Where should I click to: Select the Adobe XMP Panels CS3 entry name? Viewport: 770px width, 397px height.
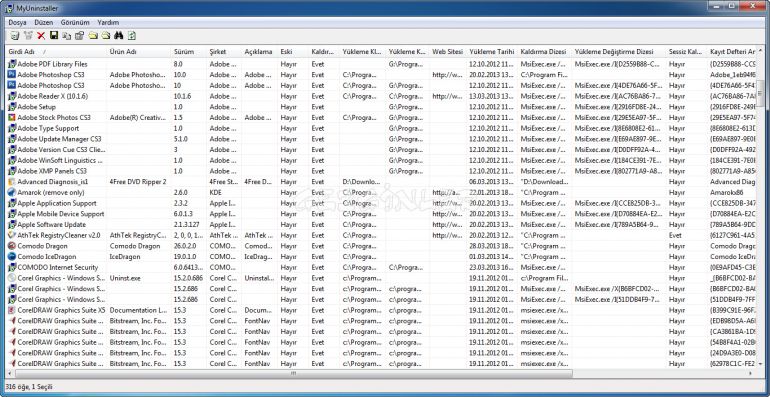click(52, 171)
